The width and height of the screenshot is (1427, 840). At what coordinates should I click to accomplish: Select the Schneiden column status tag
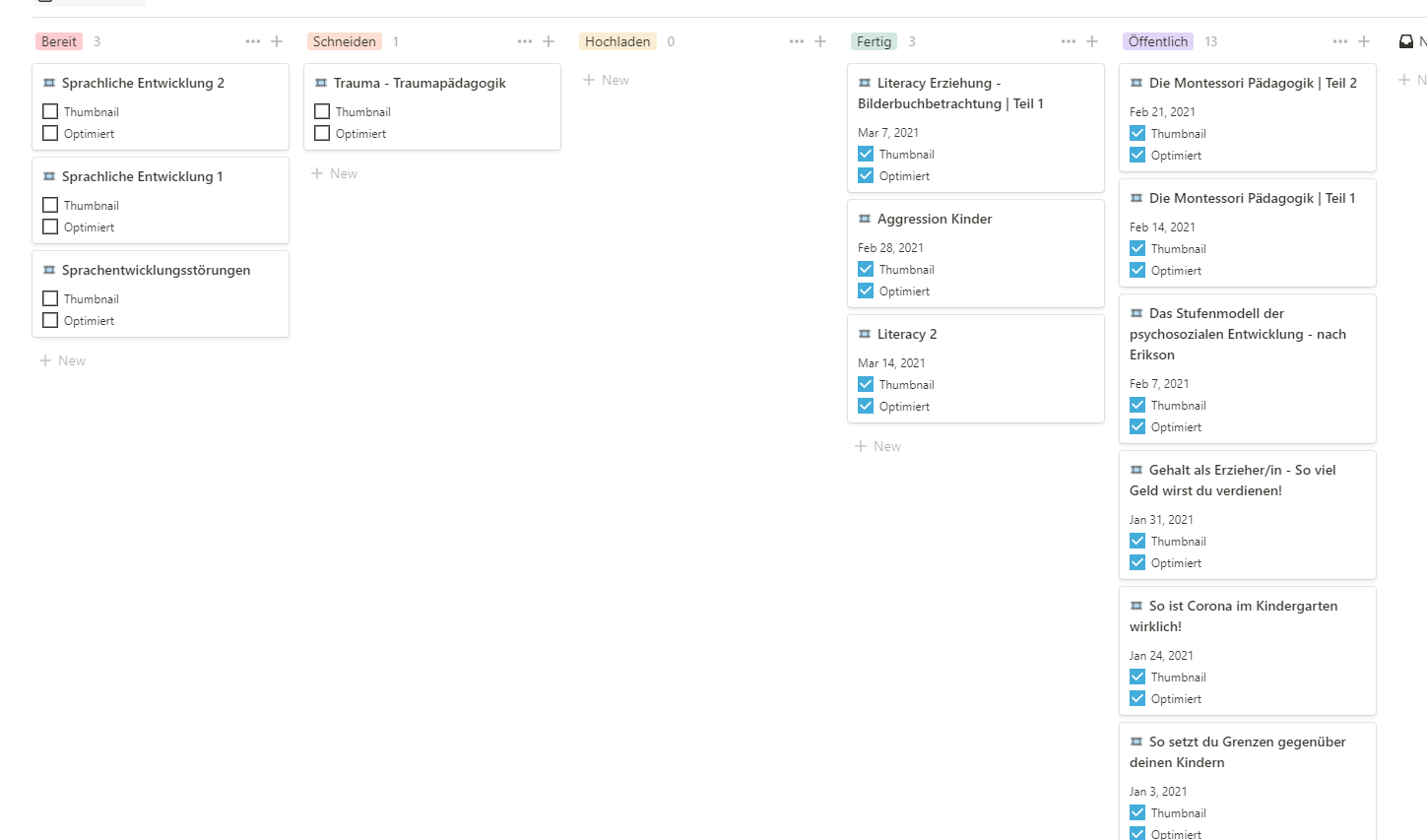click(x=345, y=41)
